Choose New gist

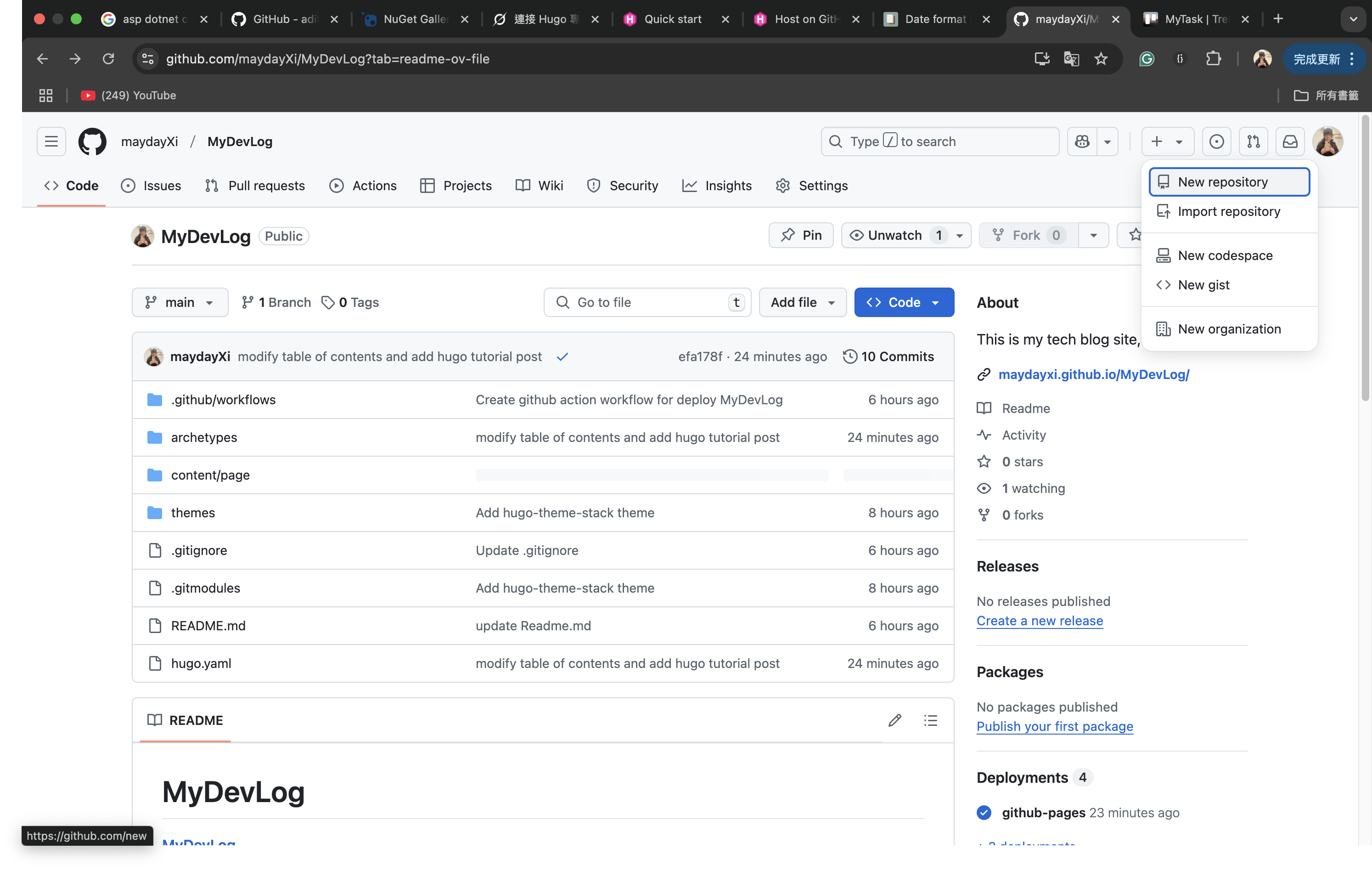tap(1229, 284)
